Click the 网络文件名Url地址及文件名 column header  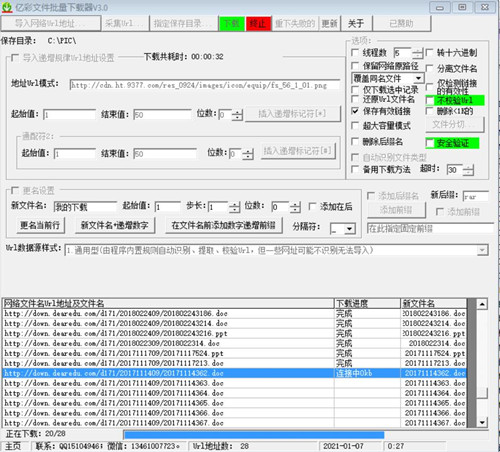coord(168,303)
